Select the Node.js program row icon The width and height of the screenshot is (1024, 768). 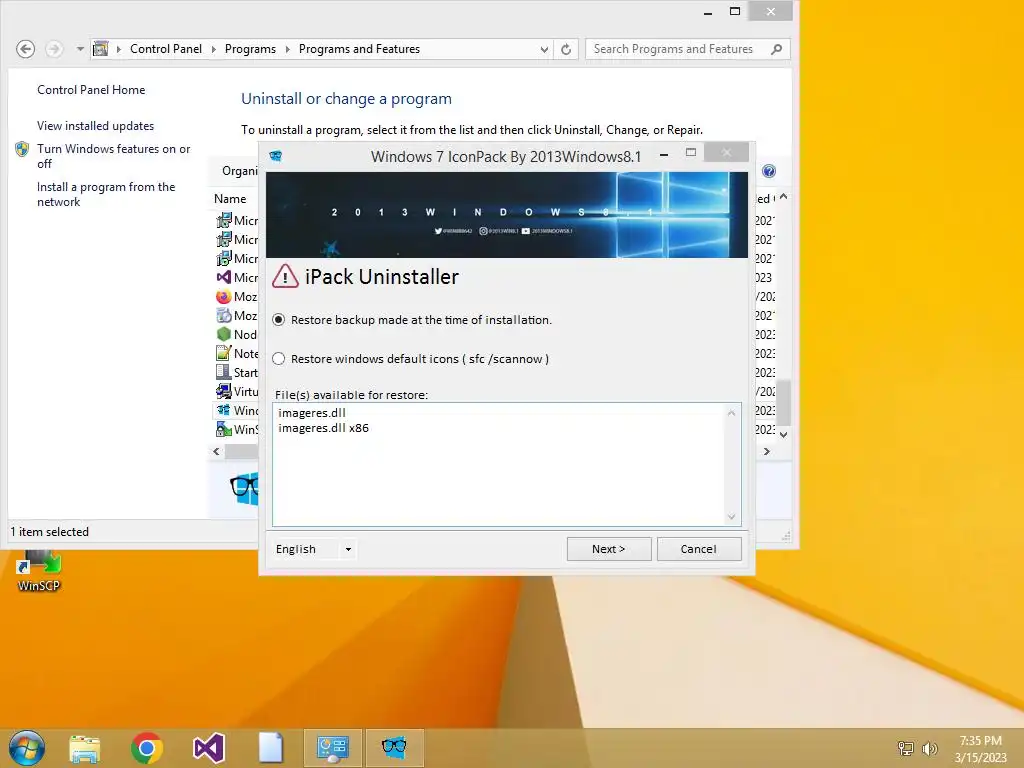point(223,334)
